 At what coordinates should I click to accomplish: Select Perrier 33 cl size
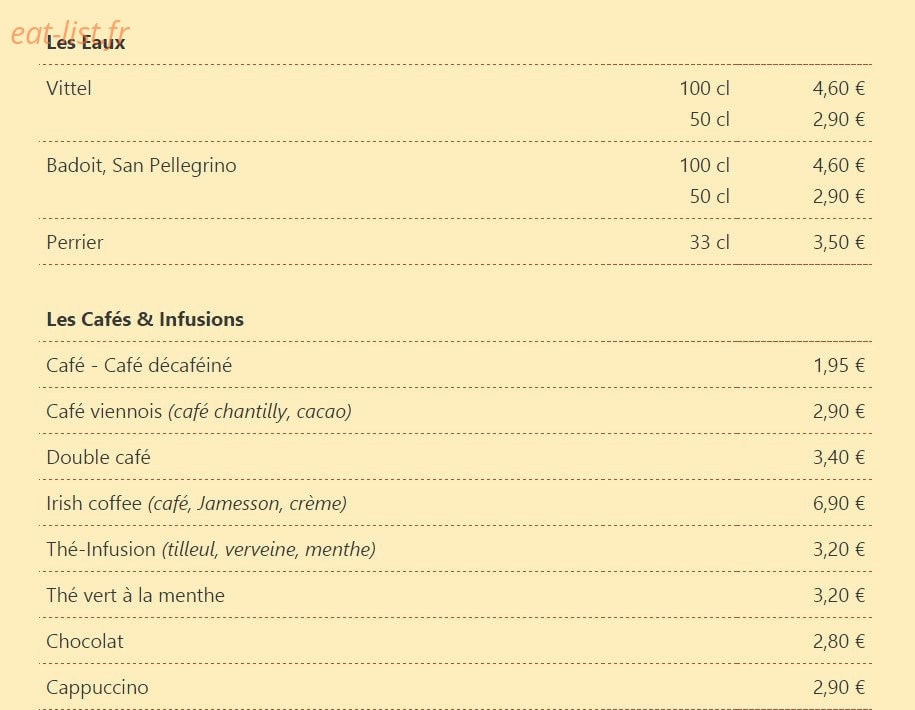[x=710, y=242]
